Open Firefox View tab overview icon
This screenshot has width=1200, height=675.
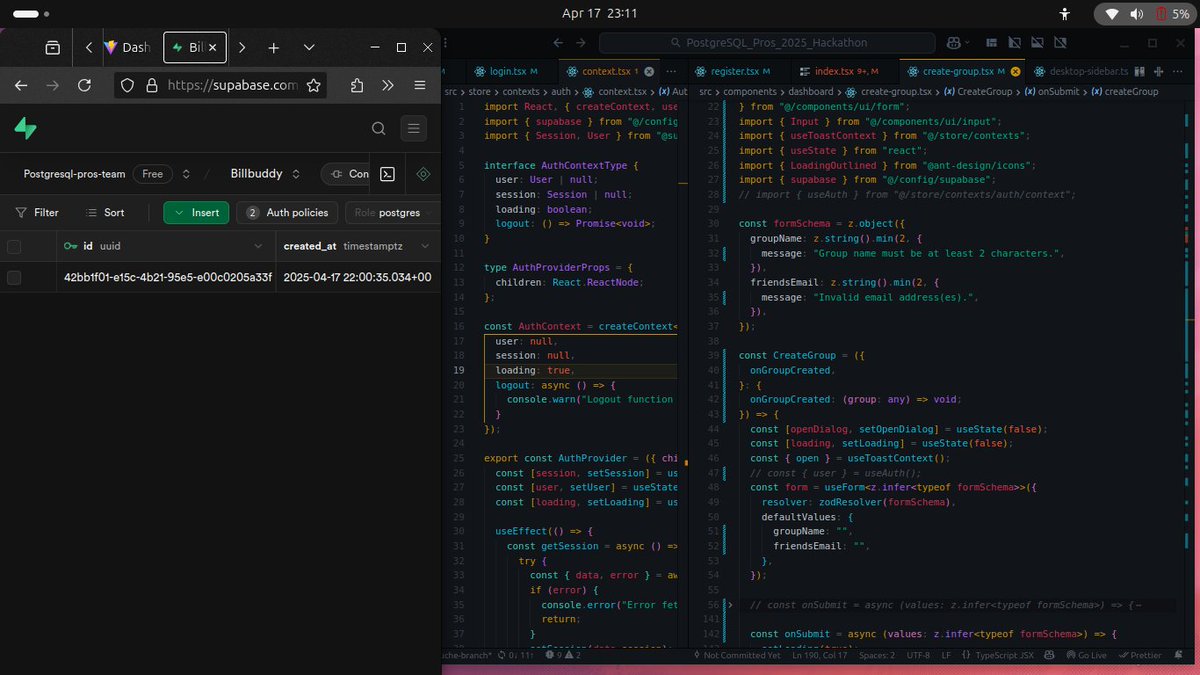tap(52, 47)
